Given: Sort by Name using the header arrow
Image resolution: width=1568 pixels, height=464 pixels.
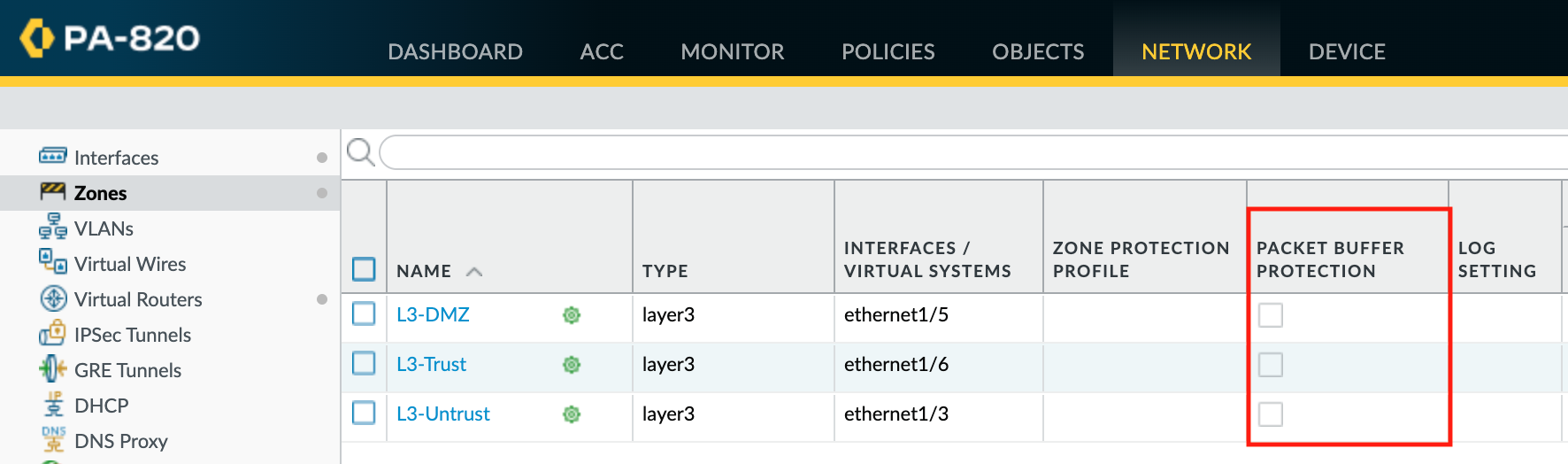Looking at the screenshot, I should click(474, 272).
